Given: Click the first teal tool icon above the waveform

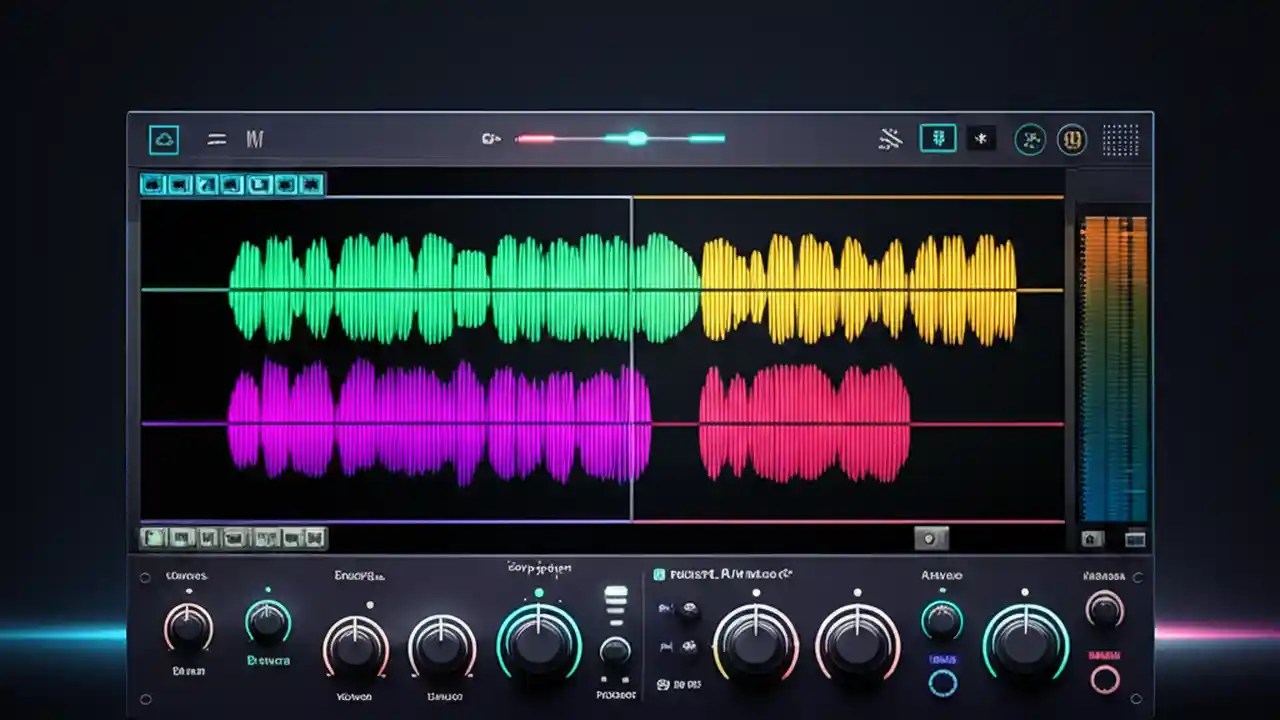Looking at the screenshot, I should click(x=151, y=184).
